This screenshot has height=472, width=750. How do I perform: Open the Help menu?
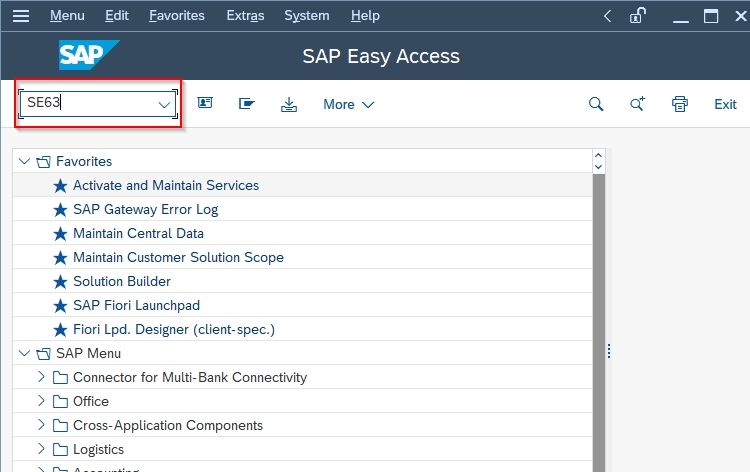coord(365,16)
